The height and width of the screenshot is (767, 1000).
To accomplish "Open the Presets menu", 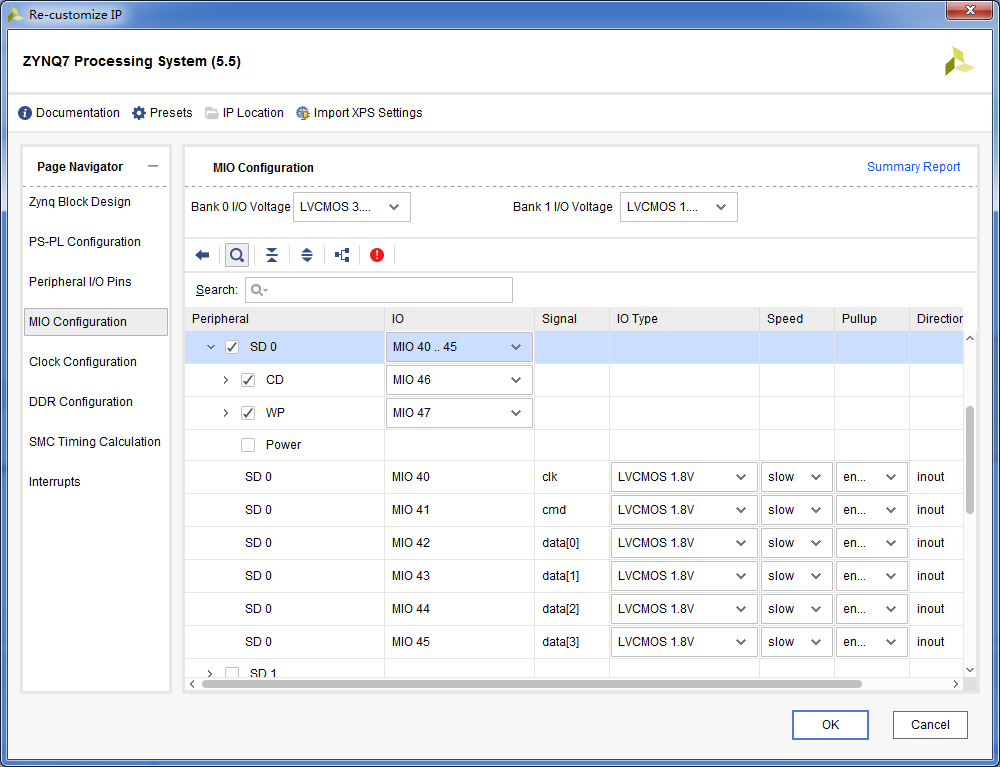I will tap(162, 113).
